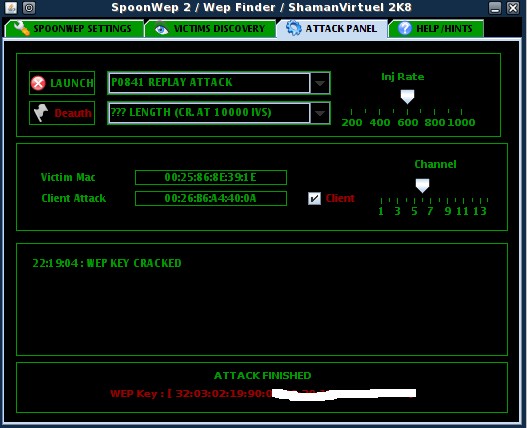
Task: Click the gear icon on Attack Panel
Action: (294, 28)
